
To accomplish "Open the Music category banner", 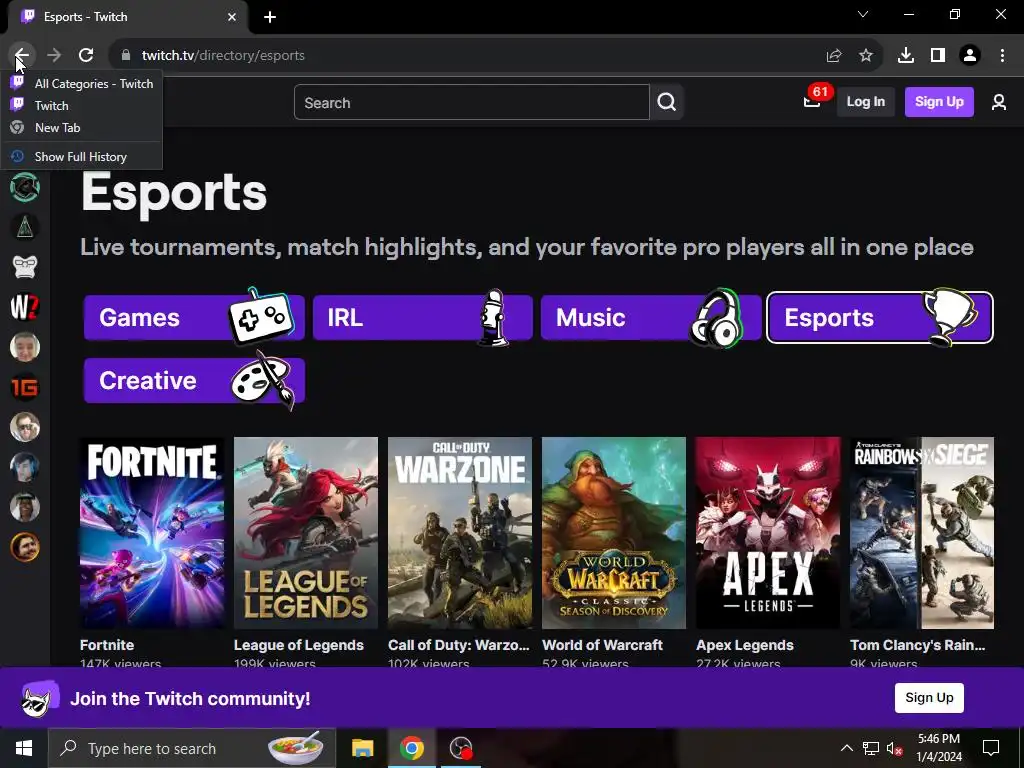I will 651,317.
